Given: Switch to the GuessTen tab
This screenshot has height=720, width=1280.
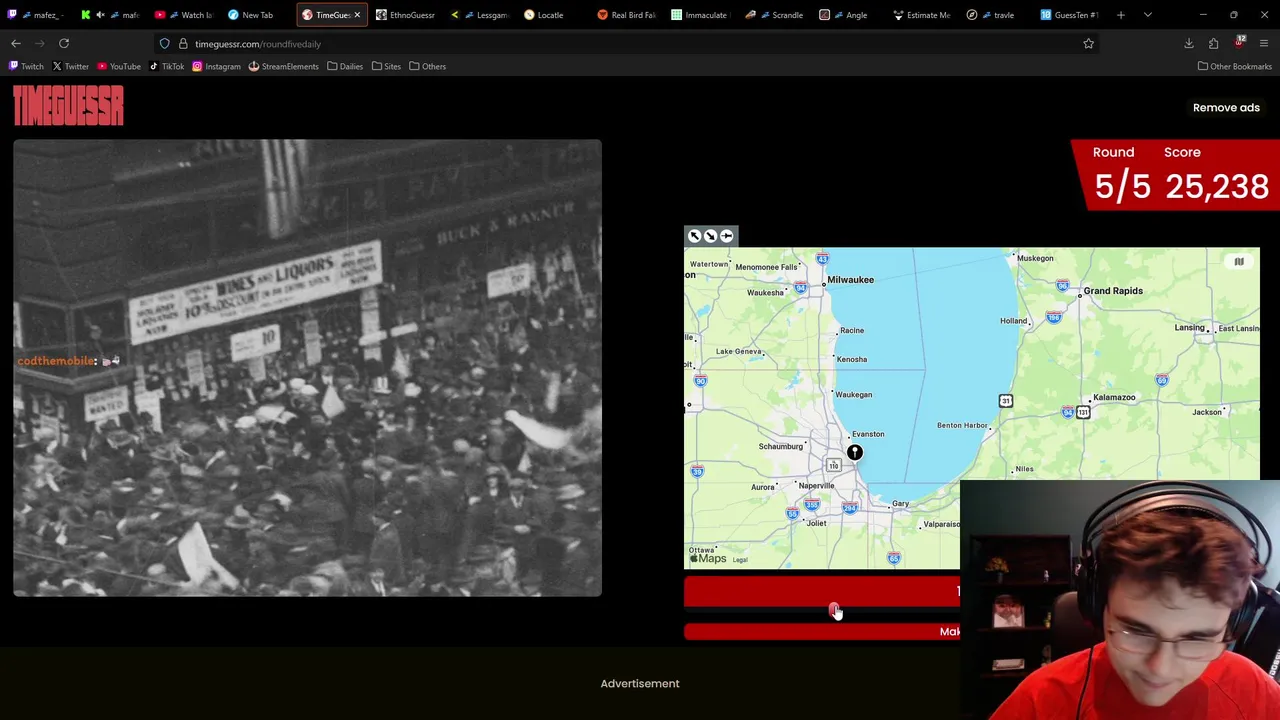Looking at the screenshot, I should 1070,15.
